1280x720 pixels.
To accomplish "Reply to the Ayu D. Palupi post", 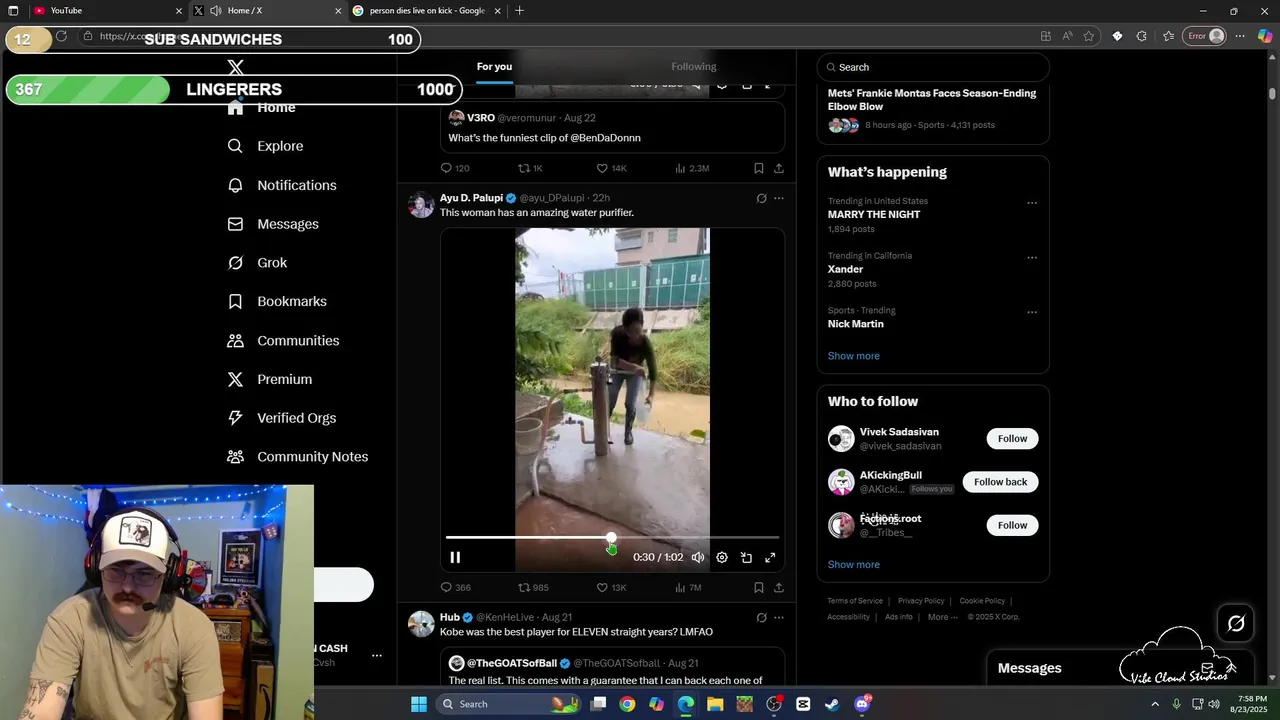I will 456,588.
